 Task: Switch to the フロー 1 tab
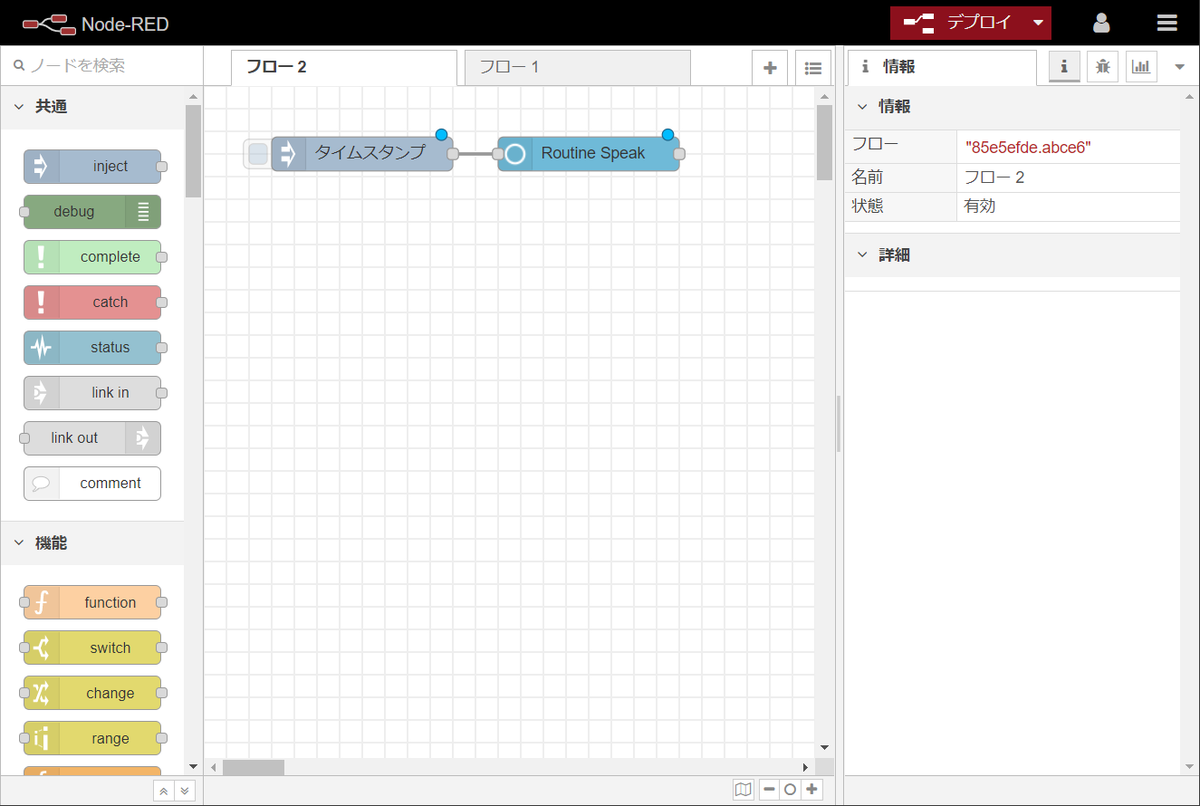click(x=577, y=68)
